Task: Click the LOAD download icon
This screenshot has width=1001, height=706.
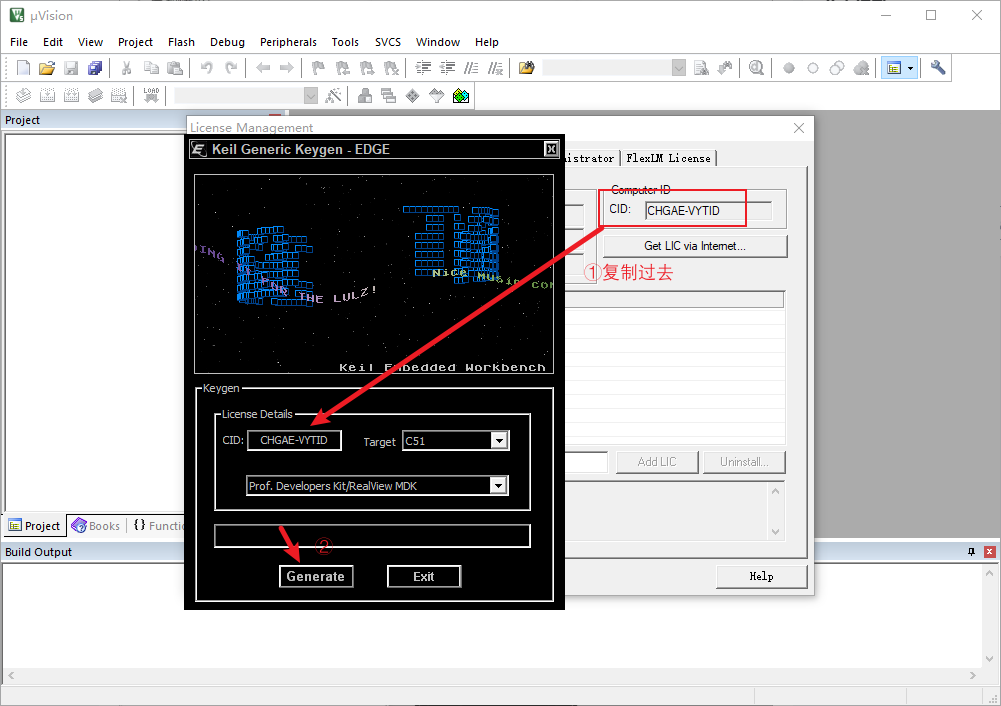Action: [151, 96]
